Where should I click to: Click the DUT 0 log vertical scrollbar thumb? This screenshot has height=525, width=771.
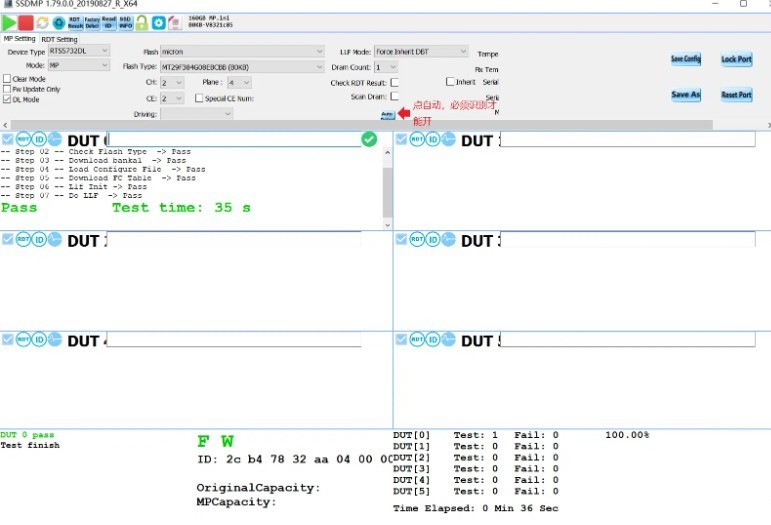coord(387,192)
